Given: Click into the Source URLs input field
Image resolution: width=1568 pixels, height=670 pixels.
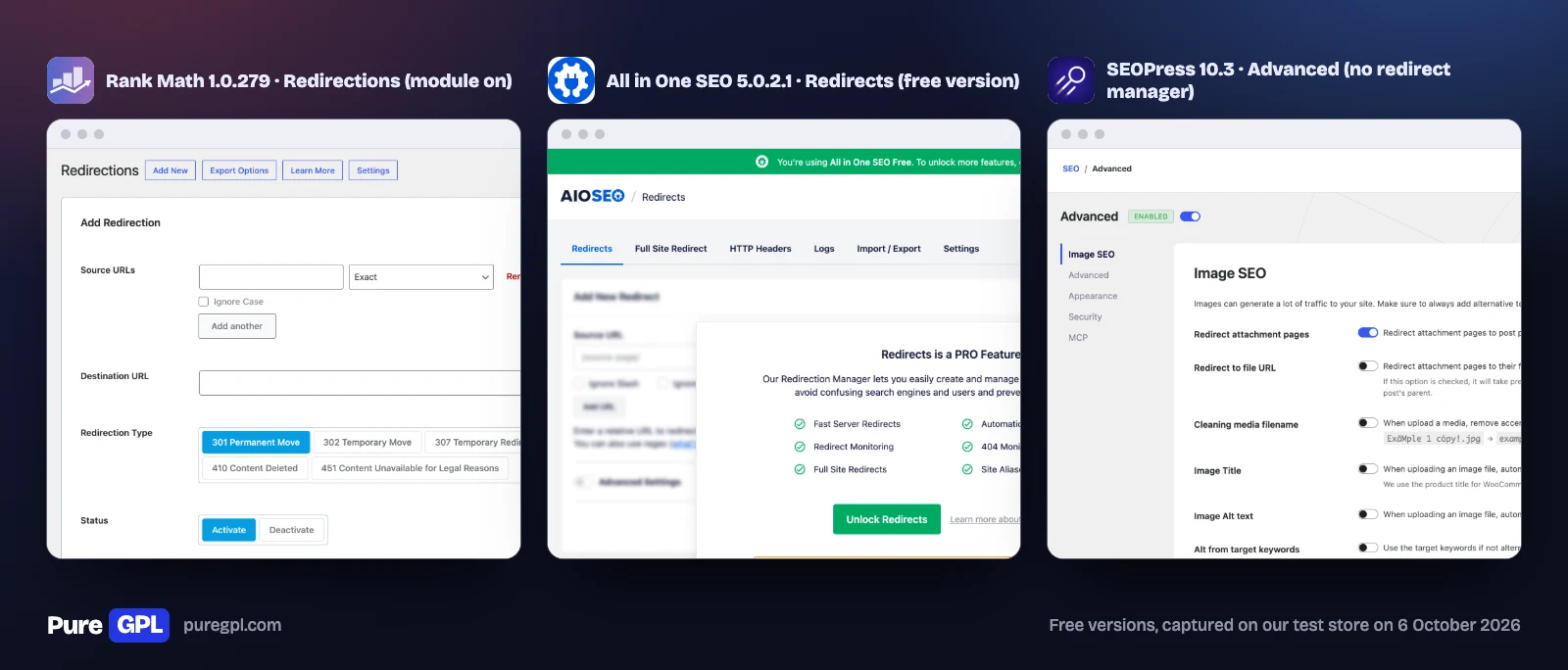Looking at the screenshot, I should click(271, 277).
